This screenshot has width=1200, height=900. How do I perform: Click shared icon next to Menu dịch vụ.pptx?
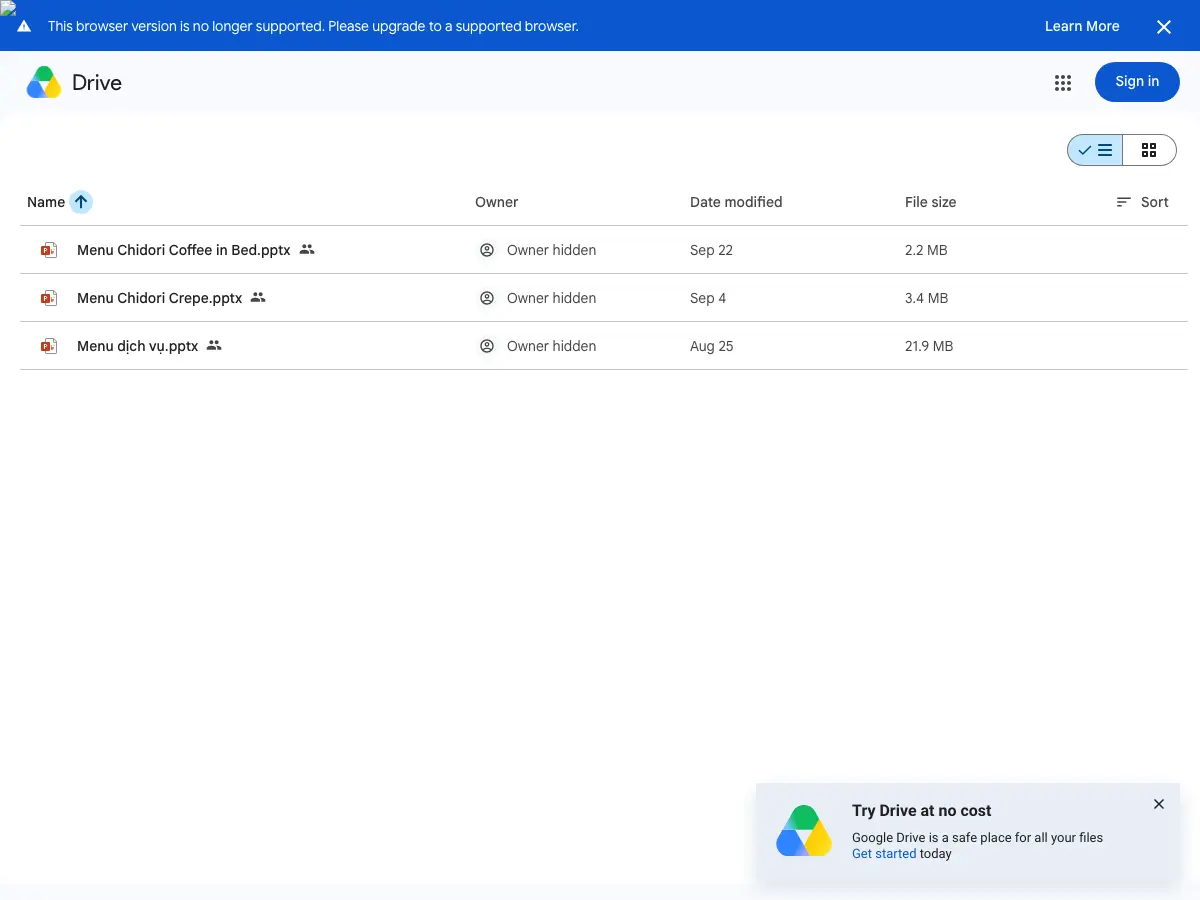(x=214, y=345)
